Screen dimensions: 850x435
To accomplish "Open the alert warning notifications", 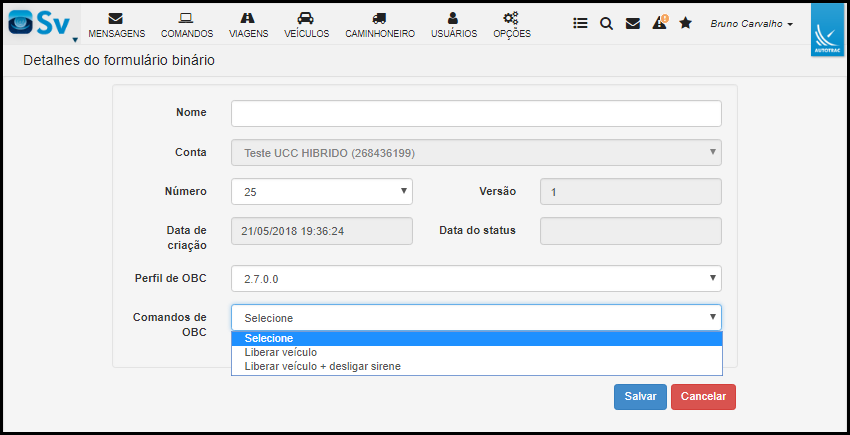I will pyautogui.click(x=659, y=23).
